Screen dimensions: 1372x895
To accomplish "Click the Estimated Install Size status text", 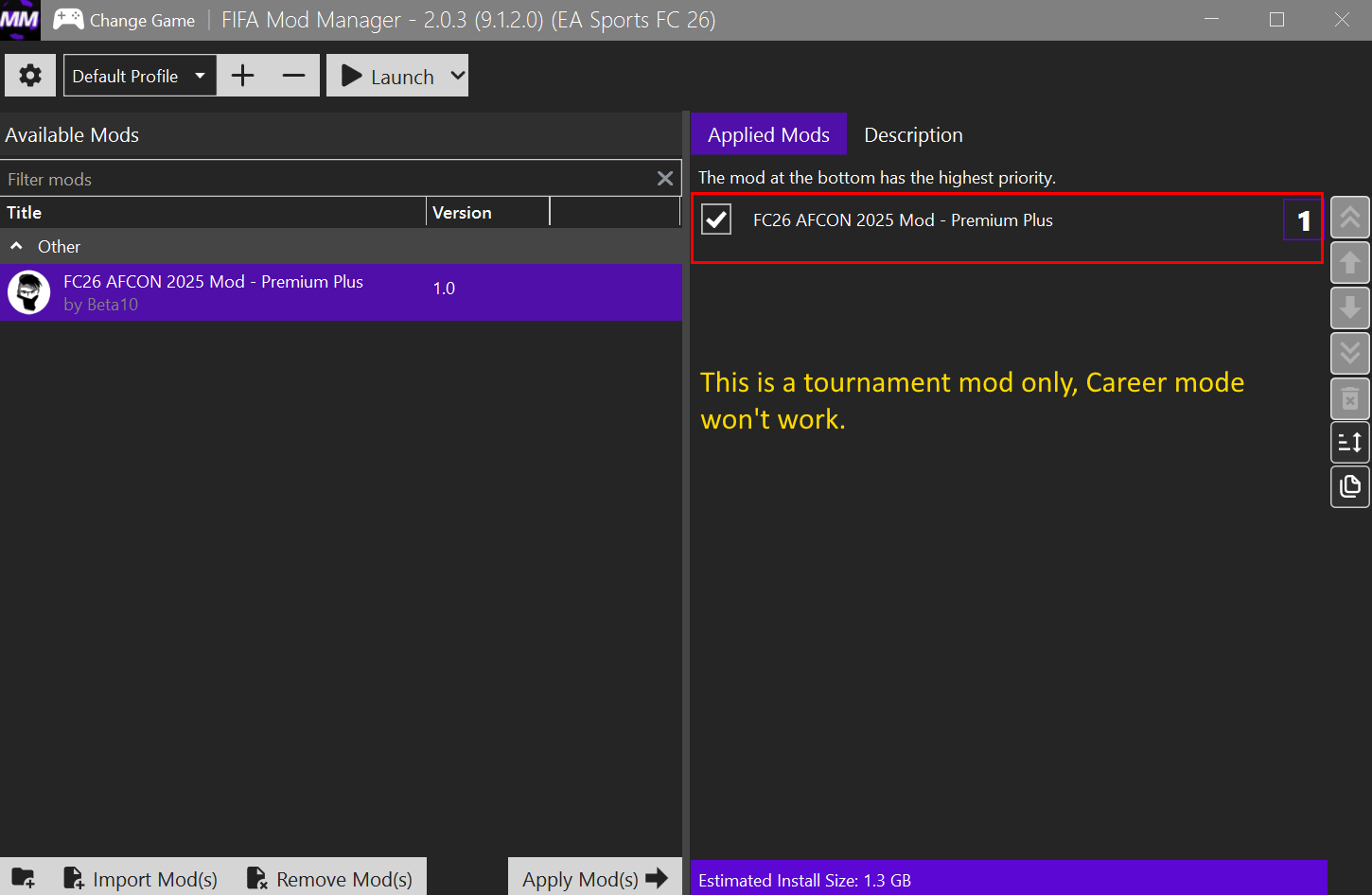I will [804, 880].
